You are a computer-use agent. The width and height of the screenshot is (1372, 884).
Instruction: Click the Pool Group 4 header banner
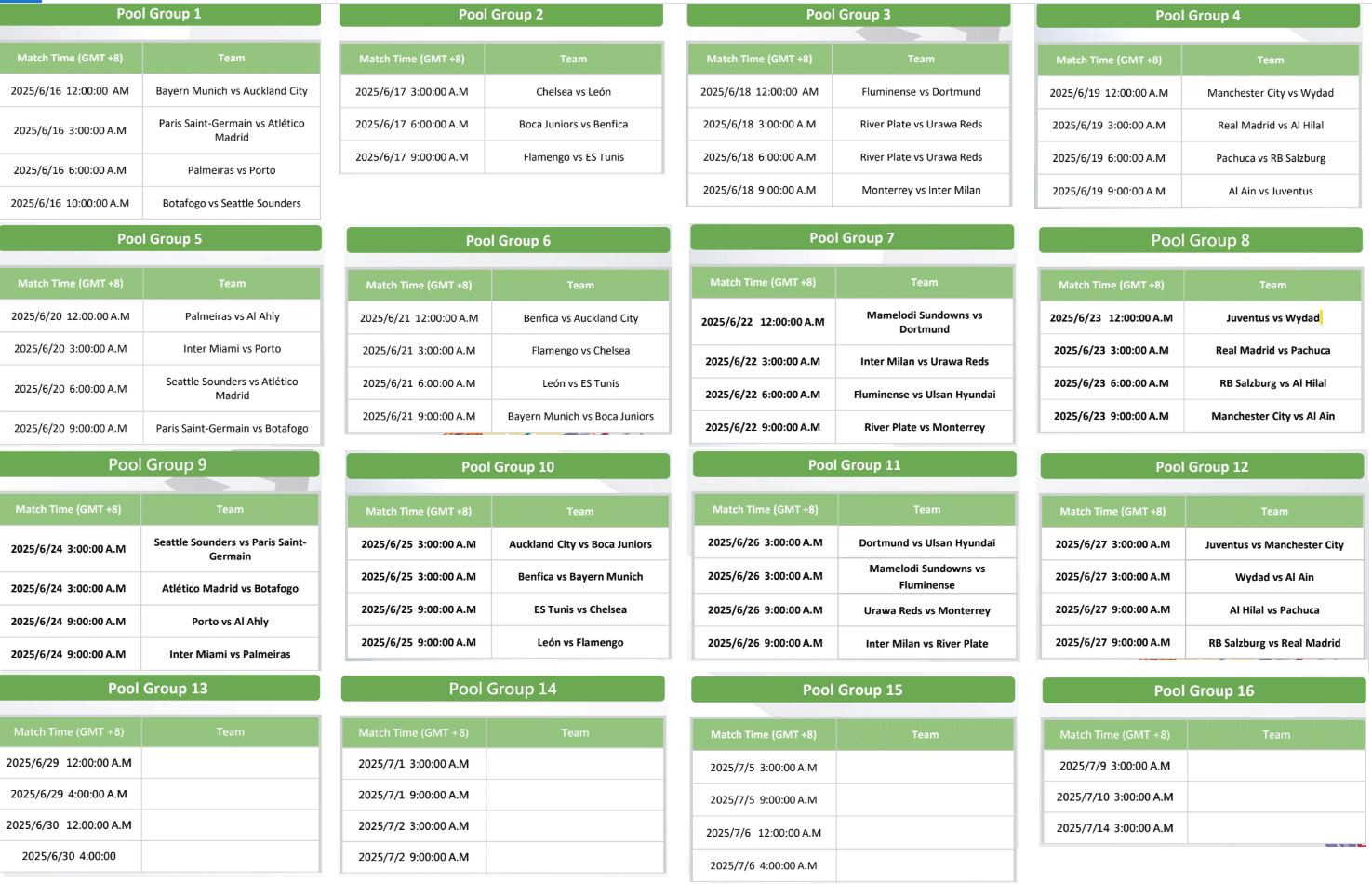[1197, 16]
